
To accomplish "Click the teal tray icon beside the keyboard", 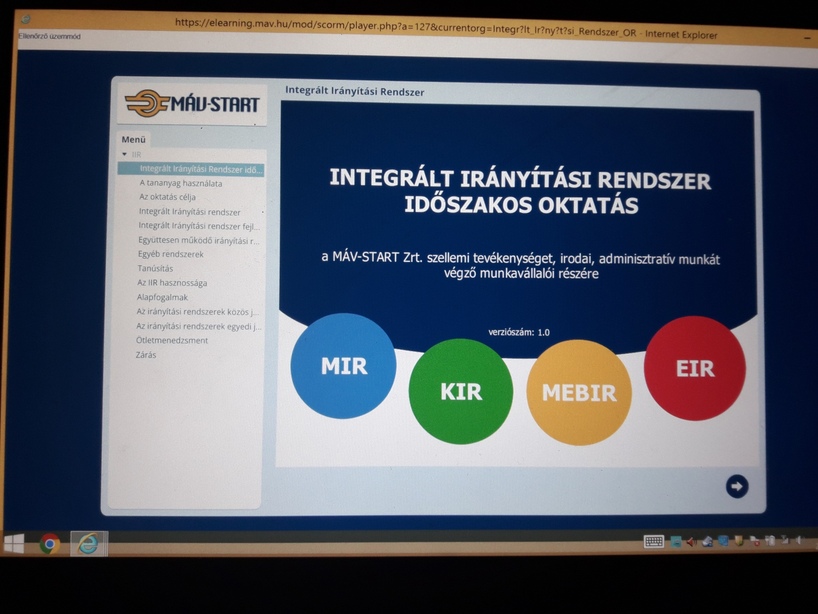I will (x=676, y=541).
